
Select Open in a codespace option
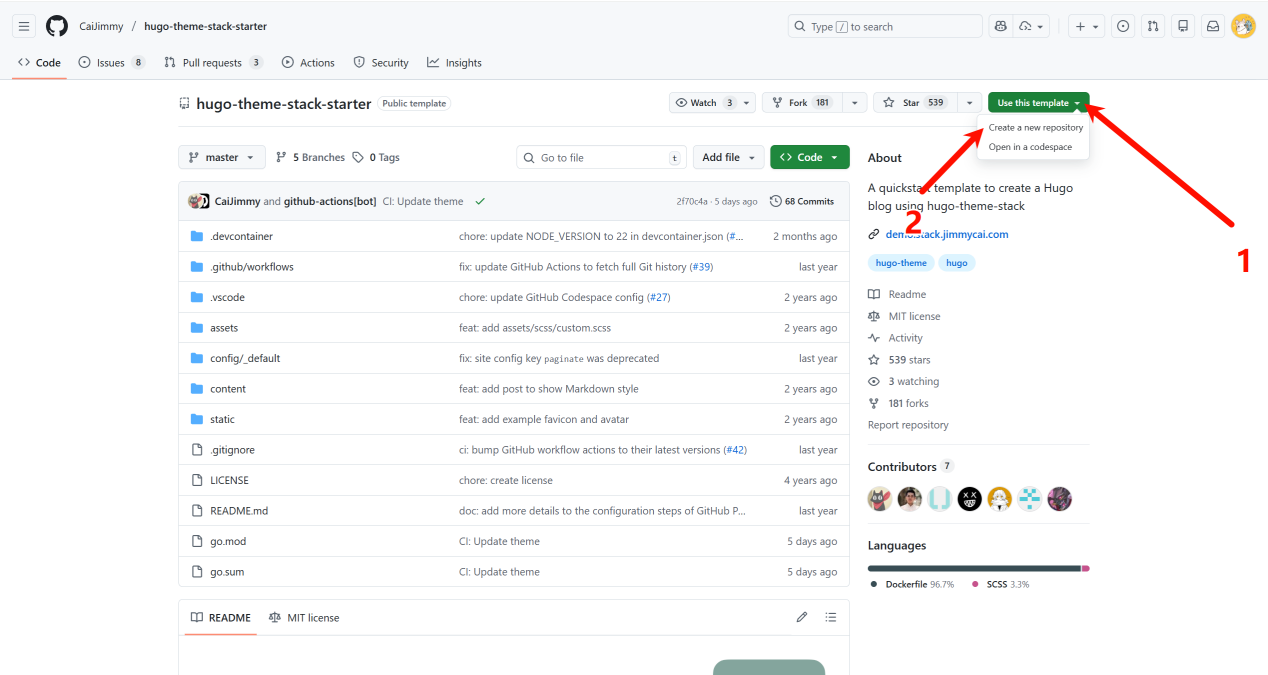(x=1030, y=147)
